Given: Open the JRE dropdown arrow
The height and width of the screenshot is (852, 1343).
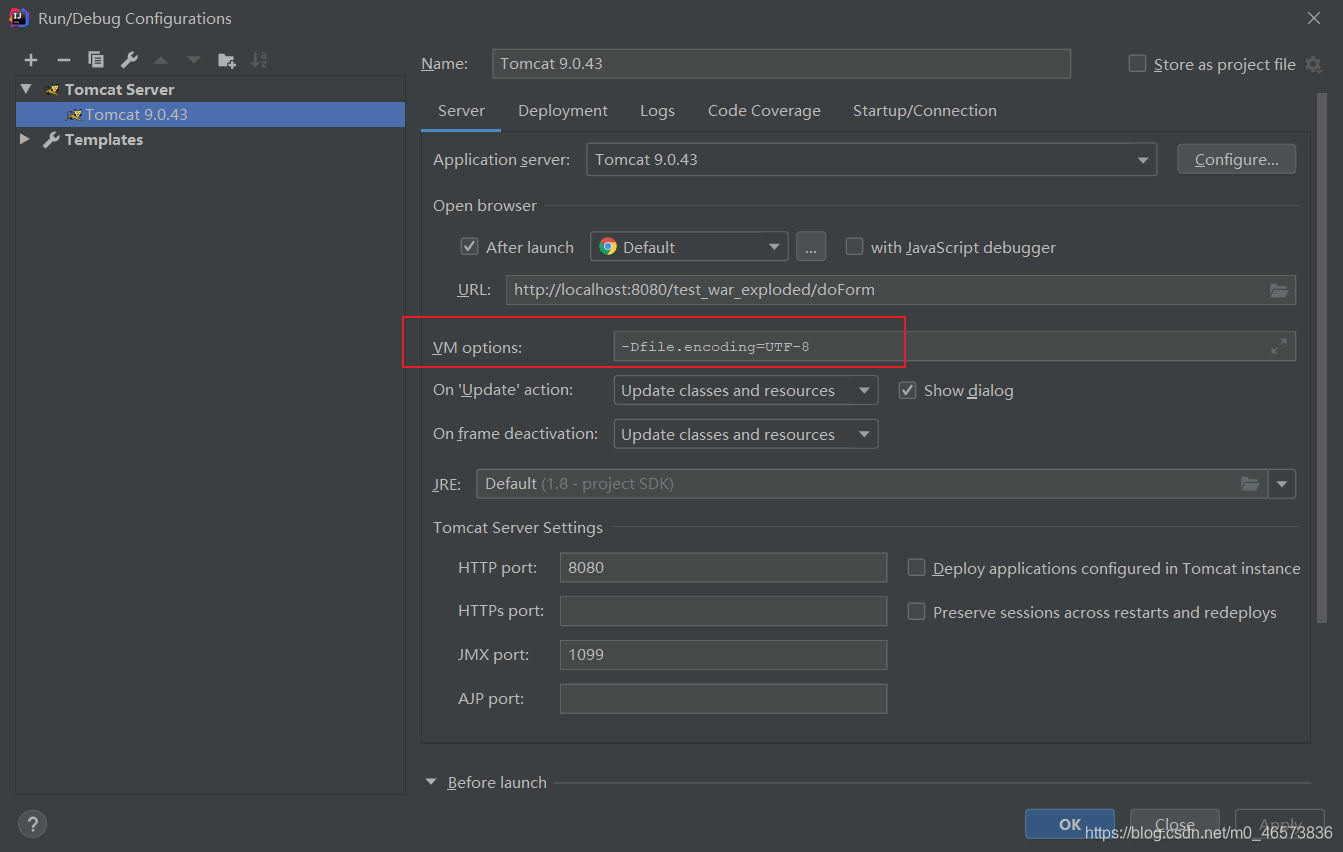Looking at the screenshot, I should tap(1282, 484).
